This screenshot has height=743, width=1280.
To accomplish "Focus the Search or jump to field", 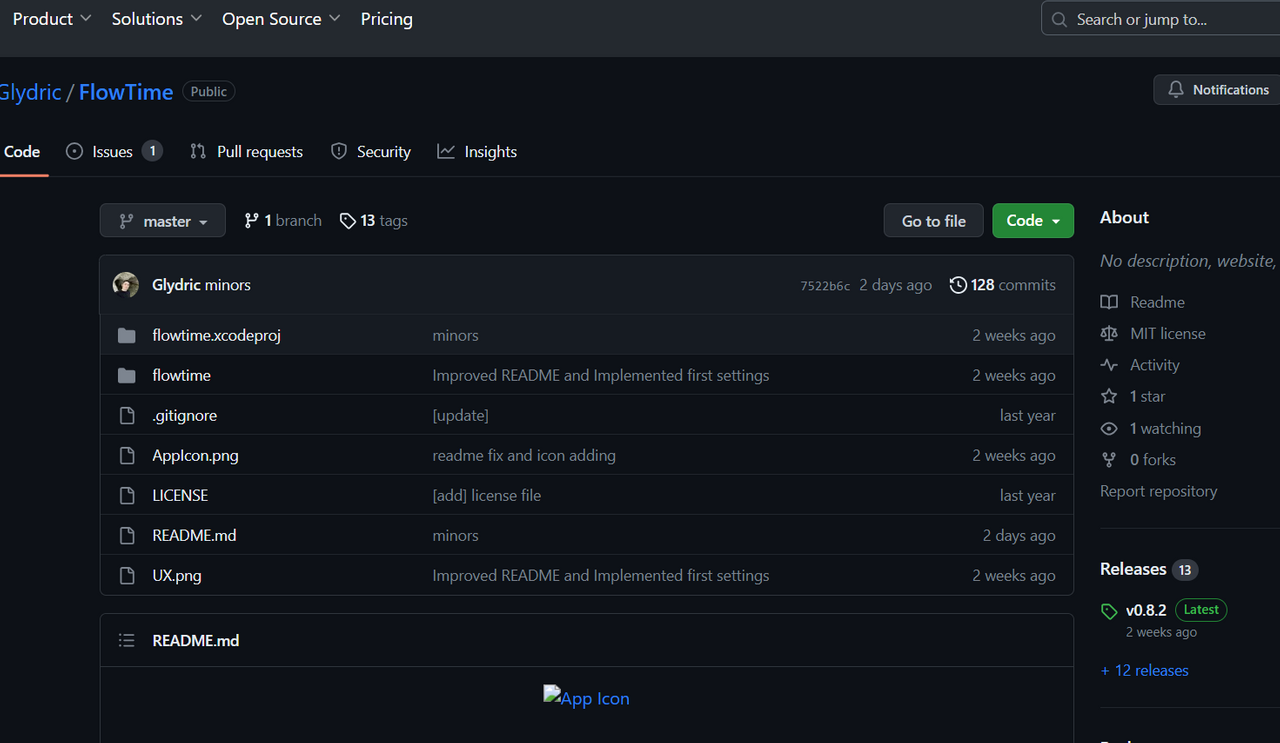I will (x=1160, y=19).
